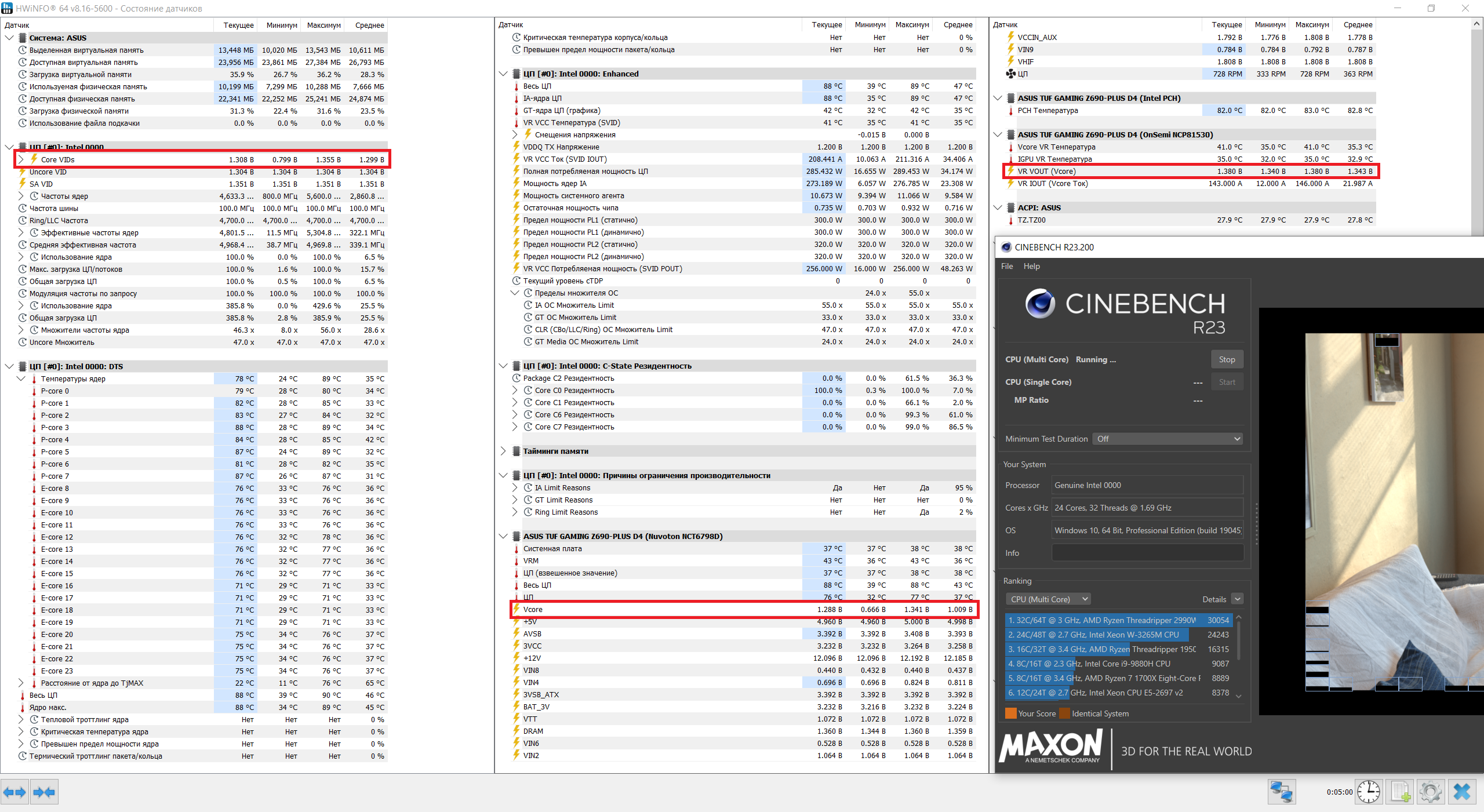
Task: Click the expand-columns arrows button at bottom left
Action: pos(14,792)
